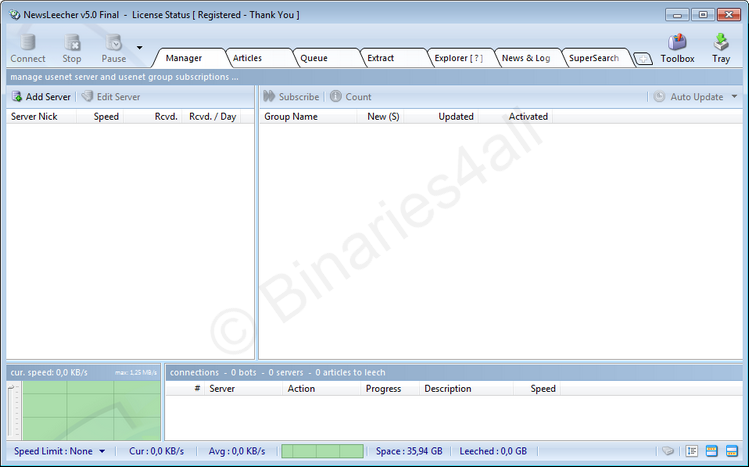
Task: Click the Avg : 0,0 KB/s status
Action: [x=236, y=451]
